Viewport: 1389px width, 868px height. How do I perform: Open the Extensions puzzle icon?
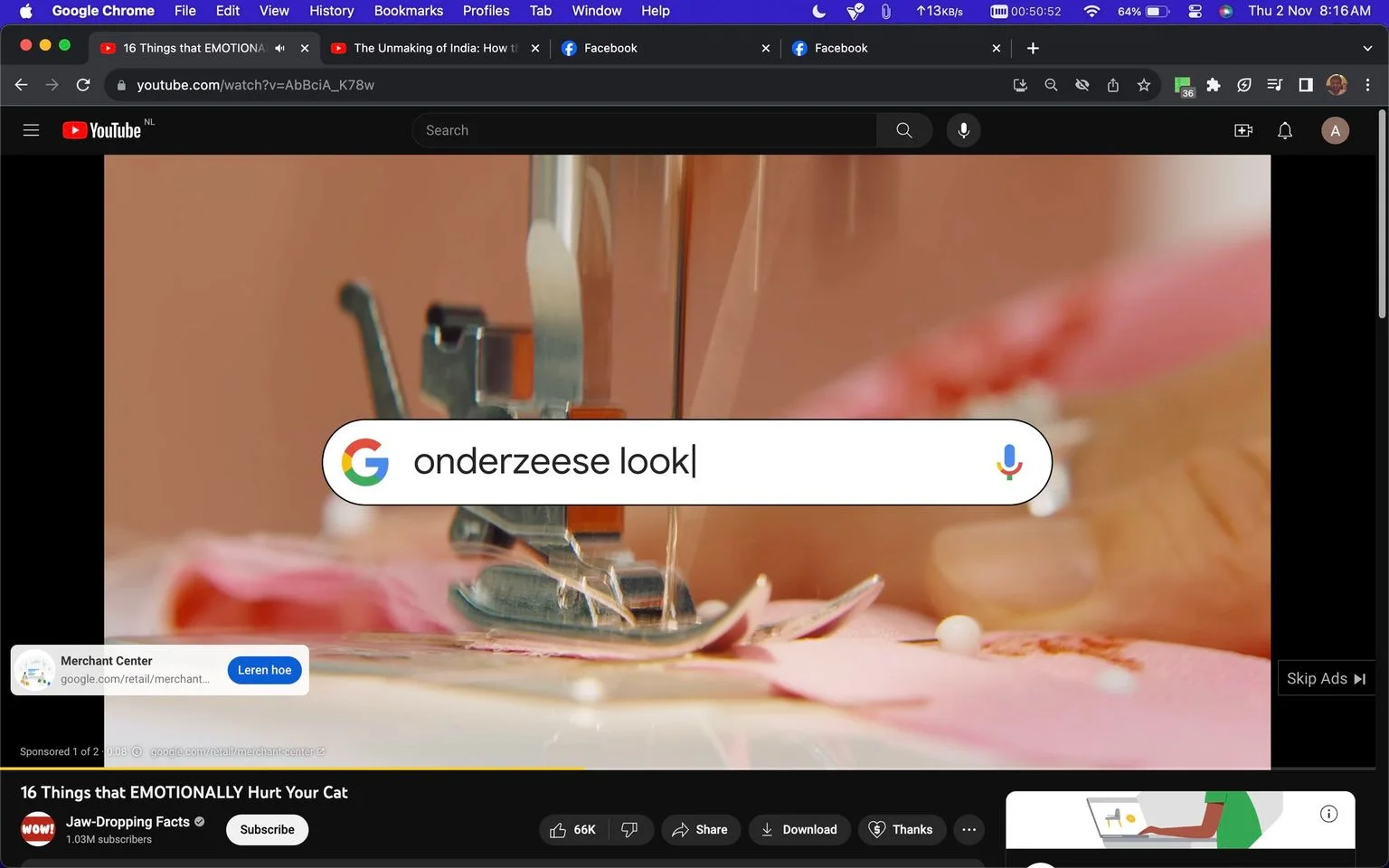click(x=1214, y=85)
